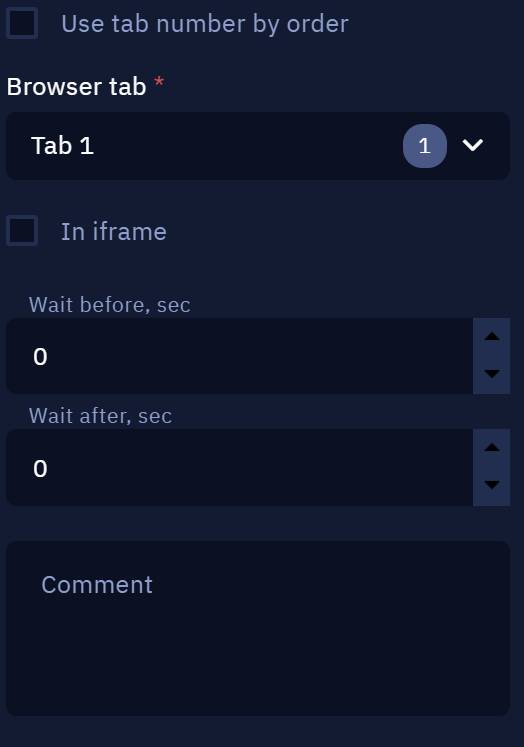Click the Use tab number by order label
Image resolution: width=524 pixels, height=747 pixels.
205,24
